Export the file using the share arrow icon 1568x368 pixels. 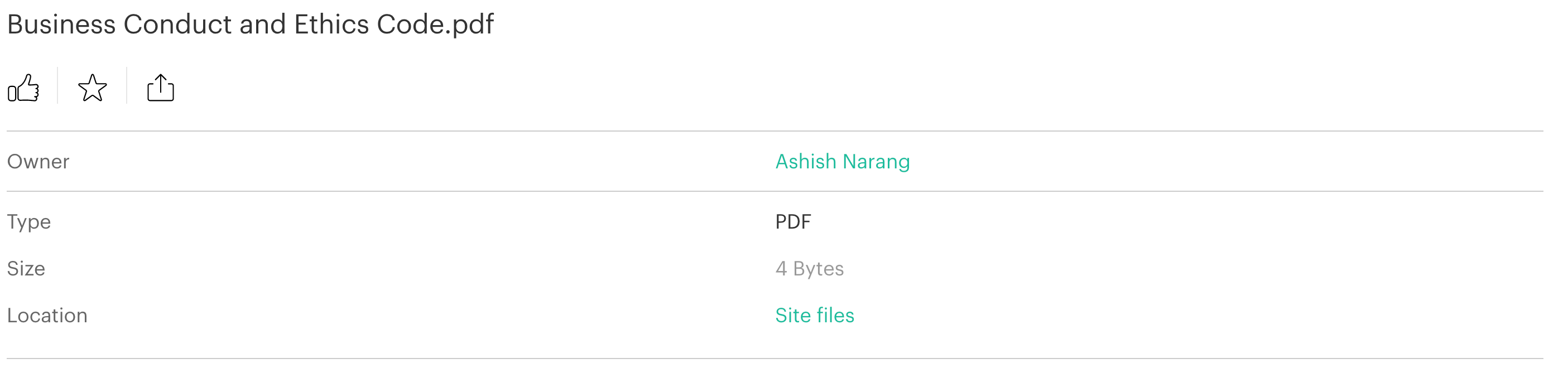(161, 88)
